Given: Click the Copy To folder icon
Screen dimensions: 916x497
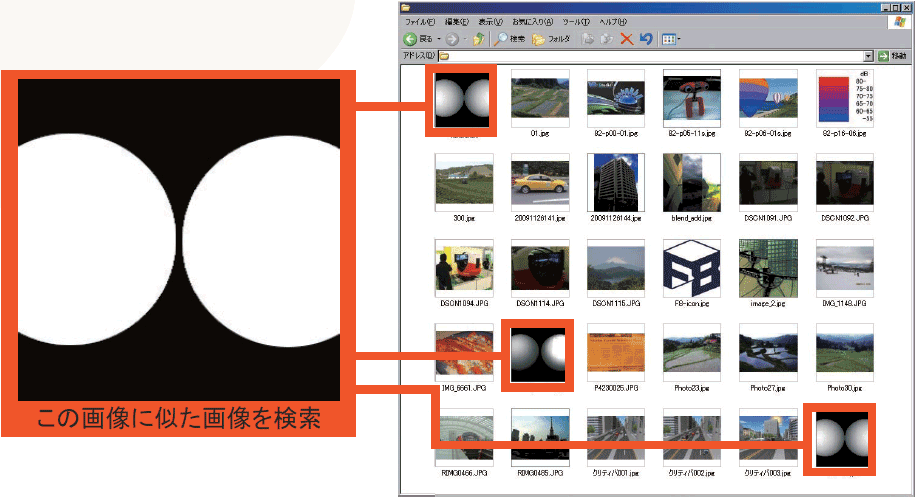Looking at the screenshot, I should click(607, 39).
